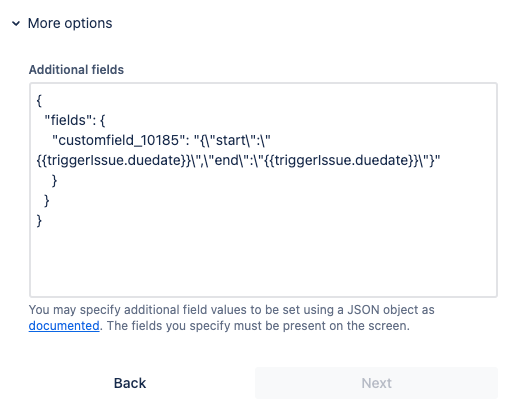This screenshot has height=419, width=521.
Task: Click the "start" key in the JSON
Action: pyautogui.click(x=231, y=140)
